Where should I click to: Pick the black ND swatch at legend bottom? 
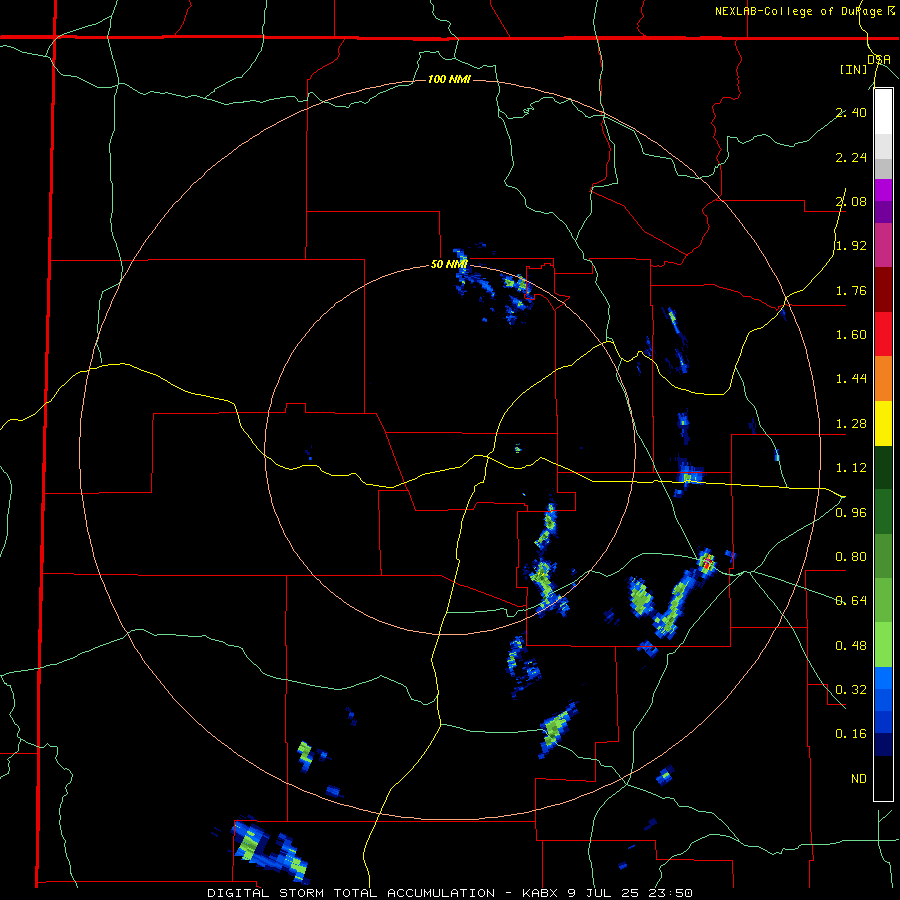coord(883,778)
